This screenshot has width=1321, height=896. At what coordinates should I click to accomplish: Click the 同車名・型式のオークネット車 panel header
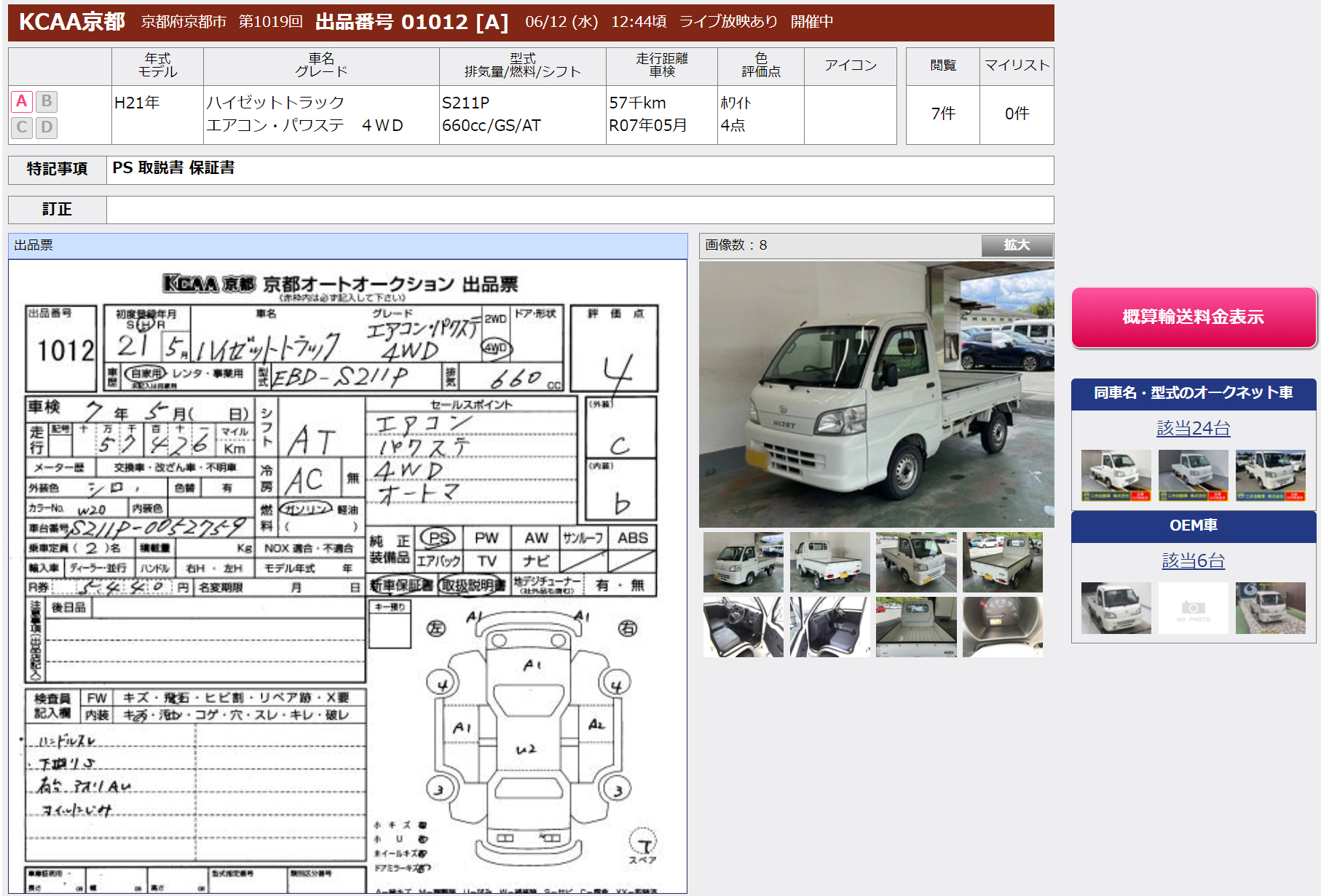click(1194, 393)
